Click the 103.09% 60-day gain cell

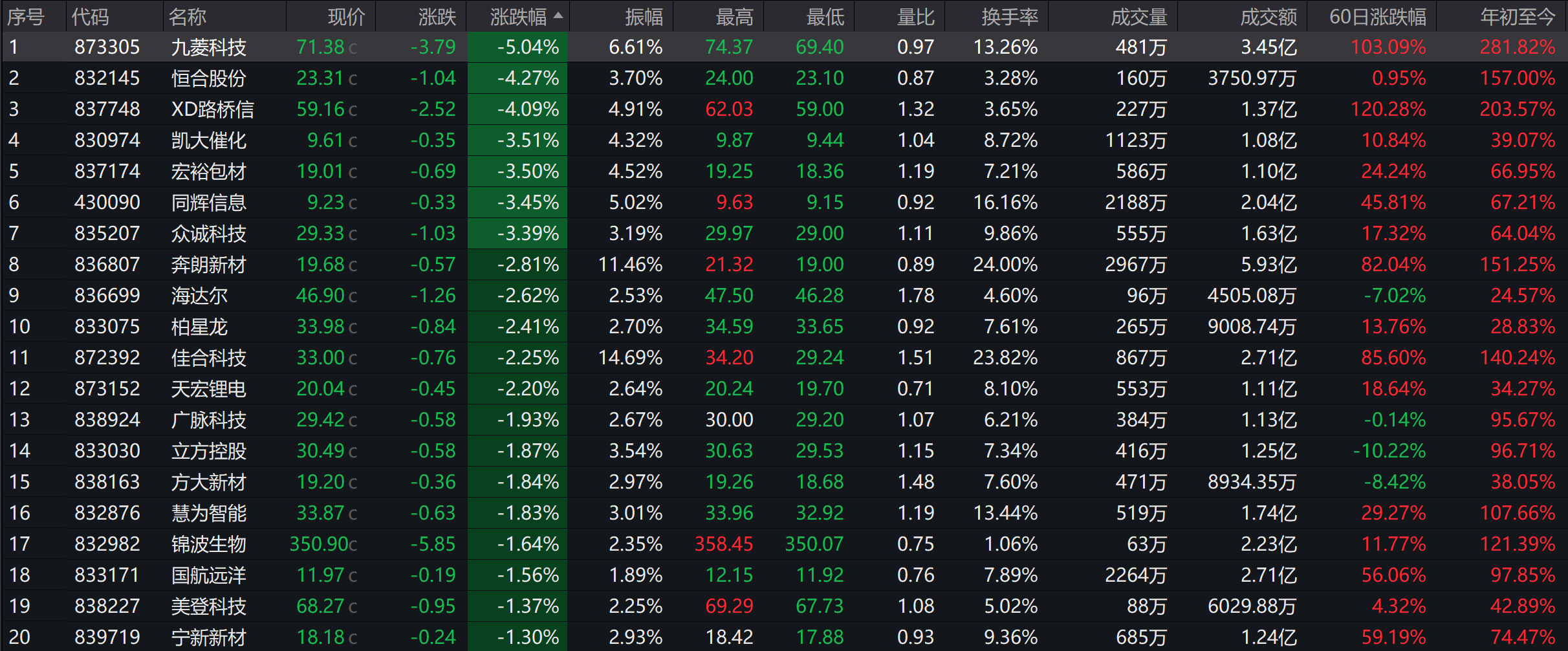1388,47
